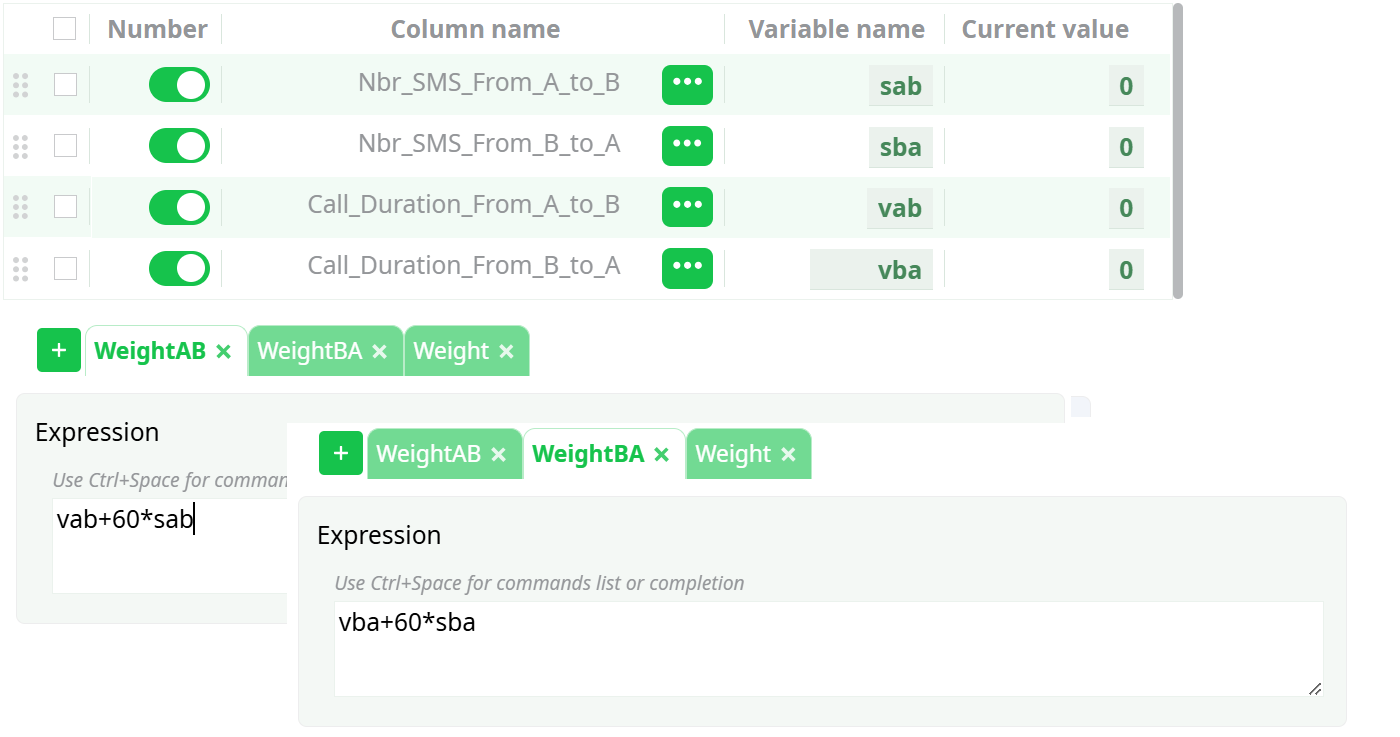
Task: Add a new expression tab in the upper tab bar
Action: 59,350
